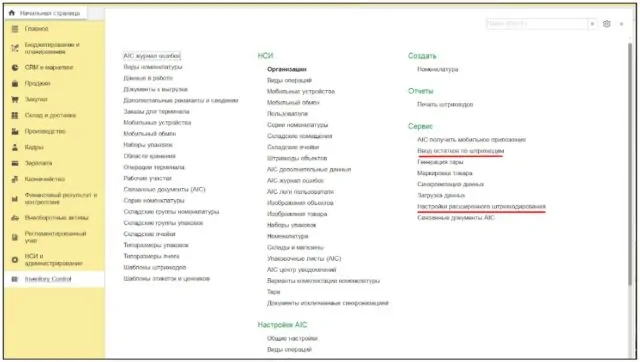Open Склады и магазины
Viewport: 640px width, 362px height.
295,247
